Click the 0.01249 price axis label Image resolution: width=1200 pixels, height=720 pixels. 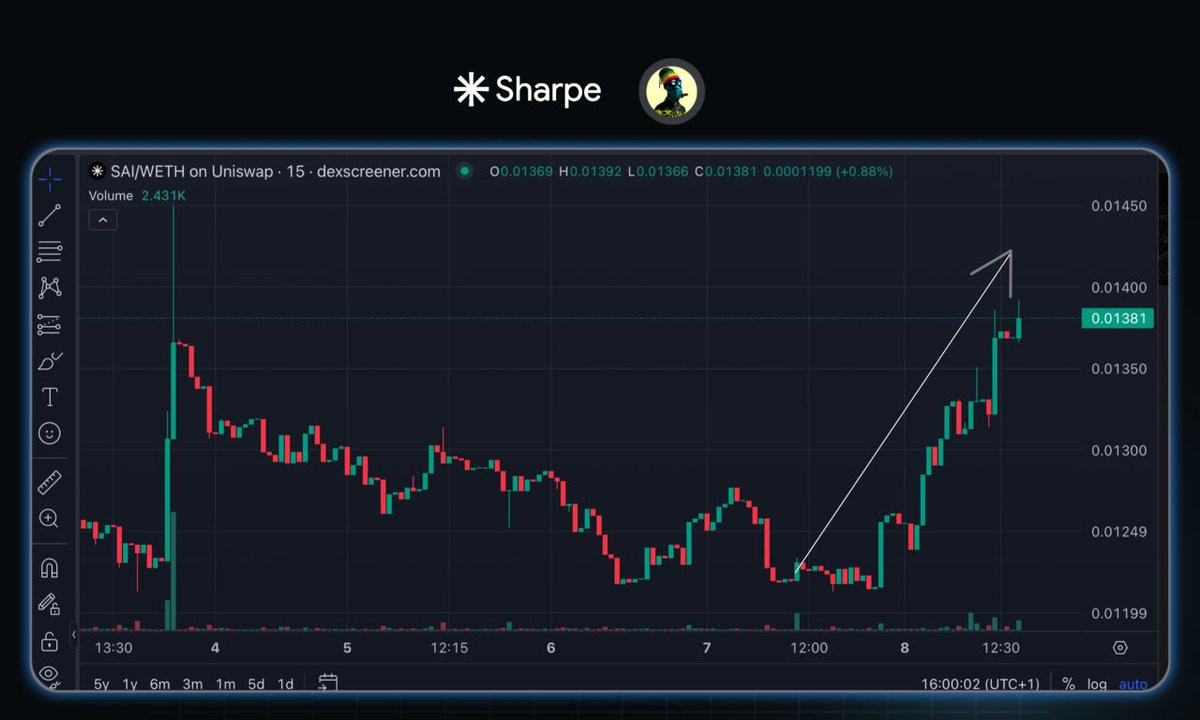[1117, 532]
